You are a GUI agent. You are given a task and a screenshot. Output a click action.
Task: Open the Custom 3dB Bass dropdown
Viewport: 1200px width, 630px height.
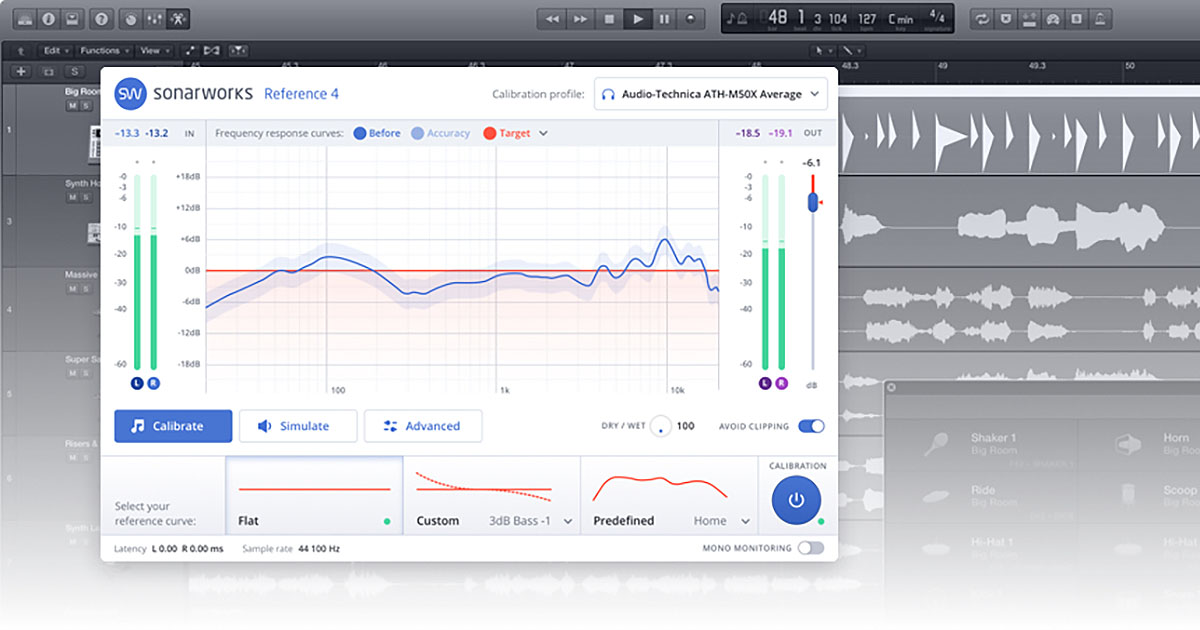pos(531,521)
